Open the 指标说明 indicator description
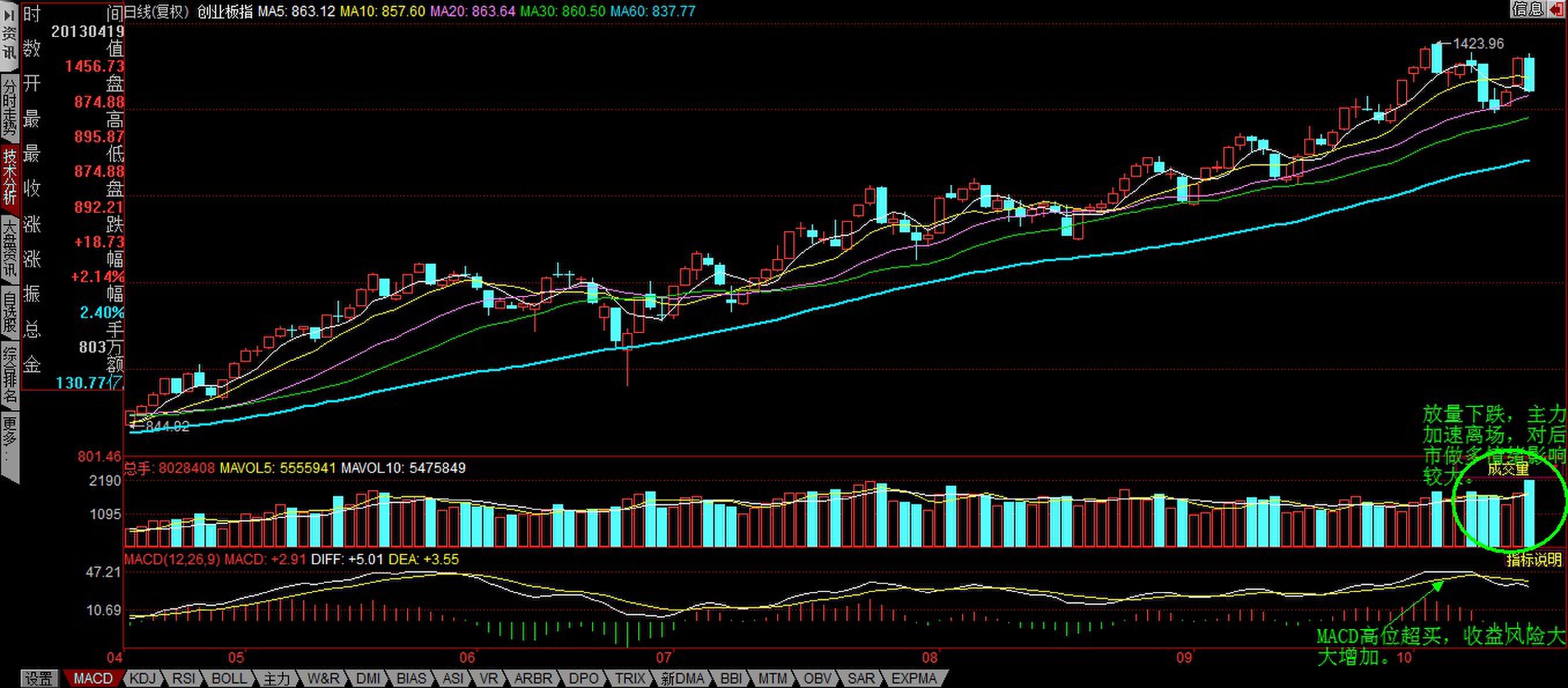Image resolution: width=1568 pixels, height=688 pixels. (1534, 560)
